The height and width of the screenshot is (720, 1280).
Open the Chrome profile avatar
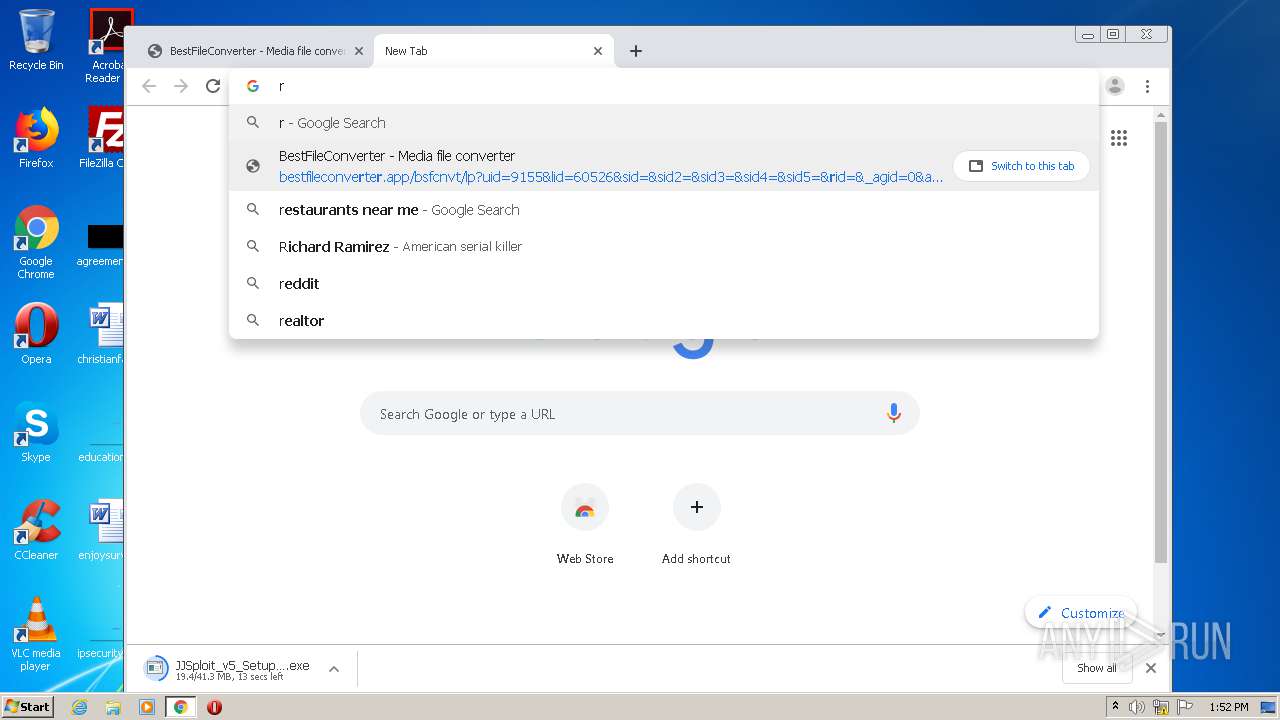click(1115, 86)
